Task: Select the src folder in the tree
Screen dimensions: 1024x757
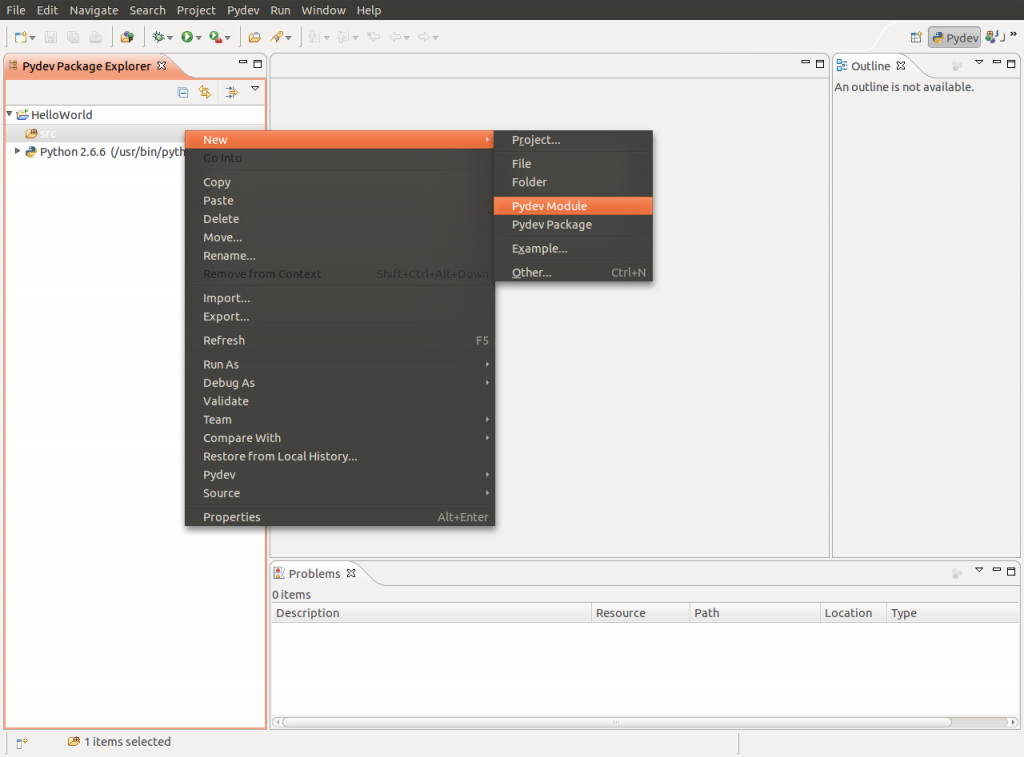Action: point(48,133)
